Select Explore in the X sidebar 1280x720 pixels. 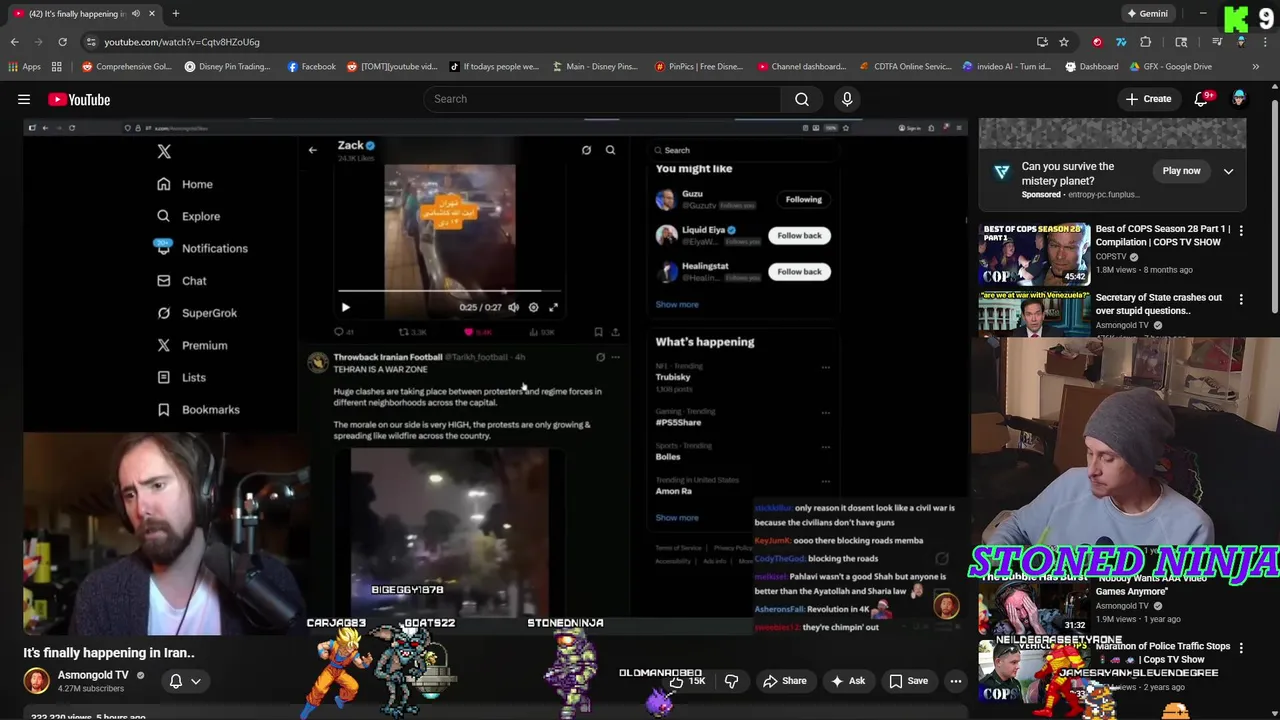tap(188, 216)
